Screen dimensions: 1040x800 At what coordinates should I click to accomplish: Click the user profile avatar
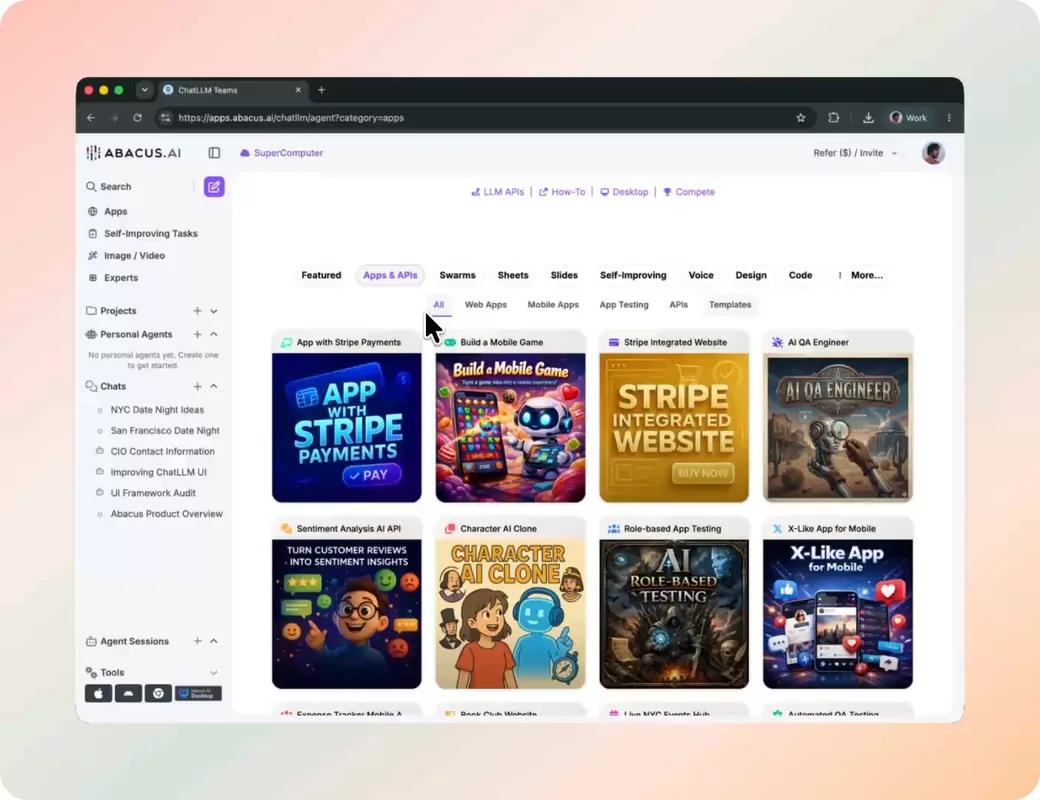933,153
